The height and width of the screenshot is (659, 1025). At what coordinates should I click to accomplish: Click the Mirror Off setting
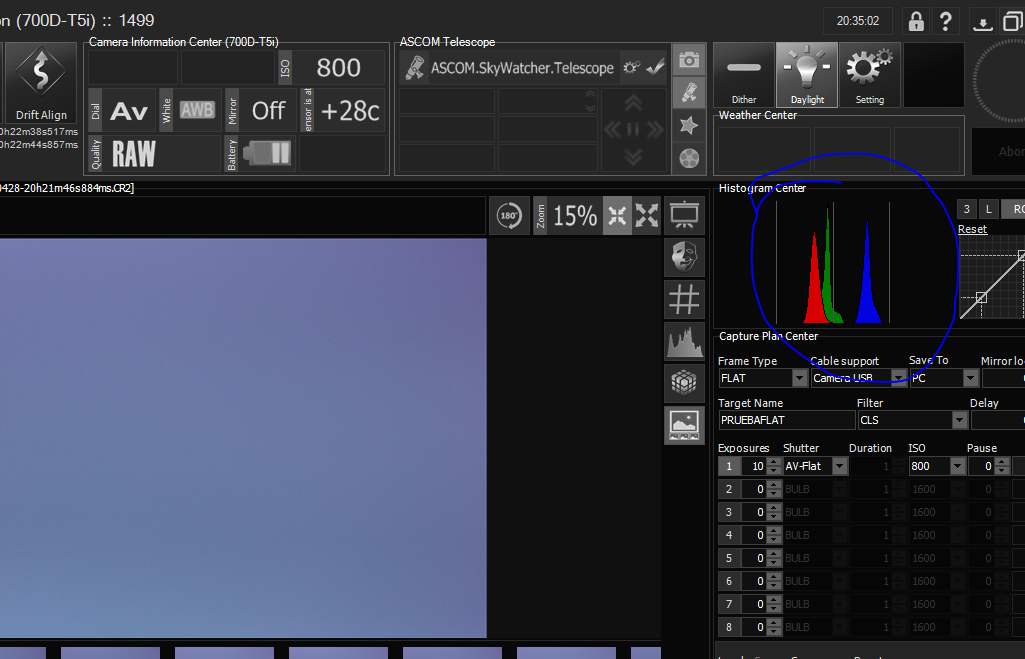[260, 110]
